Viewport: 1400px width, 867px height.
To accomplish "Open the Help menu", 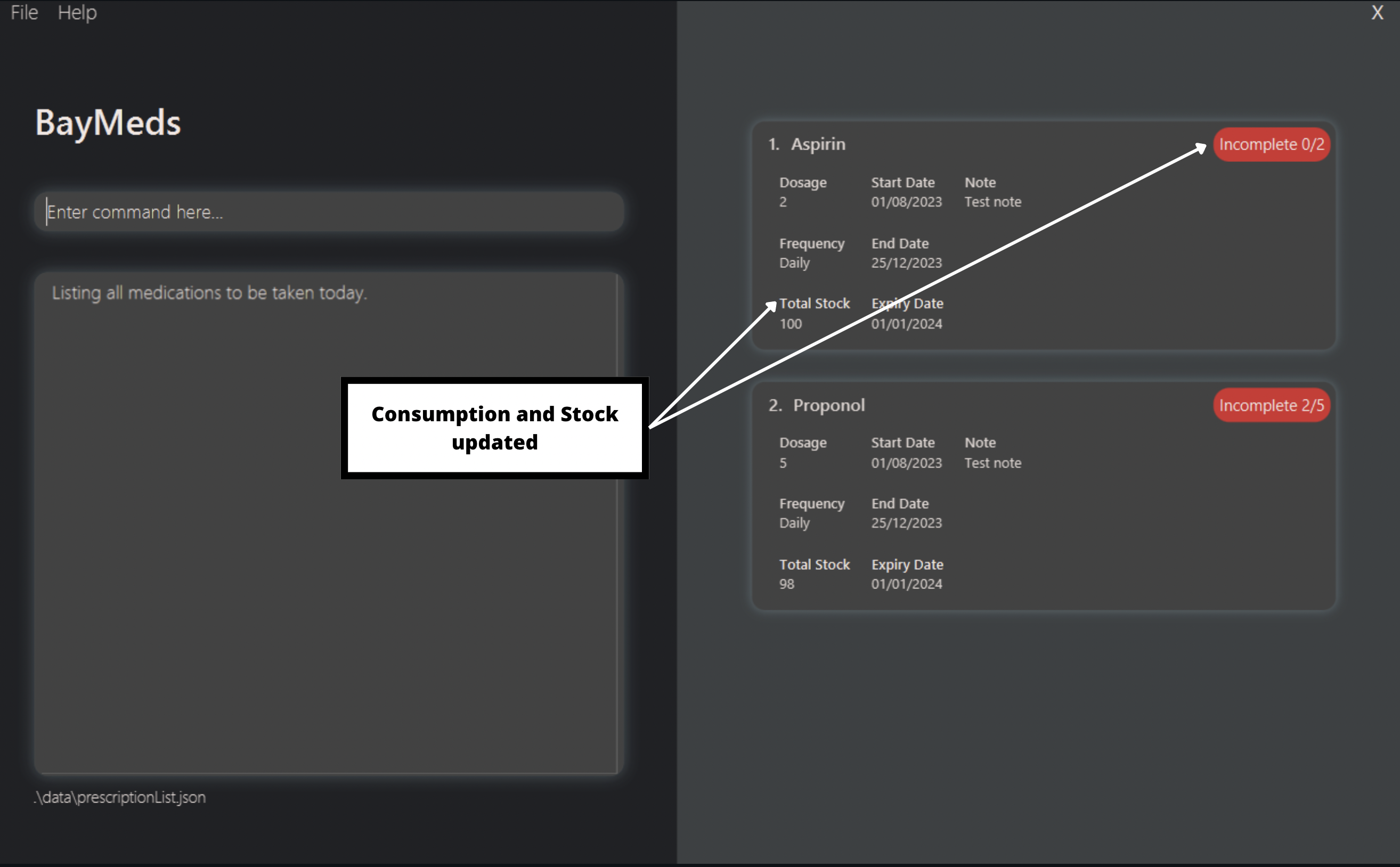I will 77,13.
